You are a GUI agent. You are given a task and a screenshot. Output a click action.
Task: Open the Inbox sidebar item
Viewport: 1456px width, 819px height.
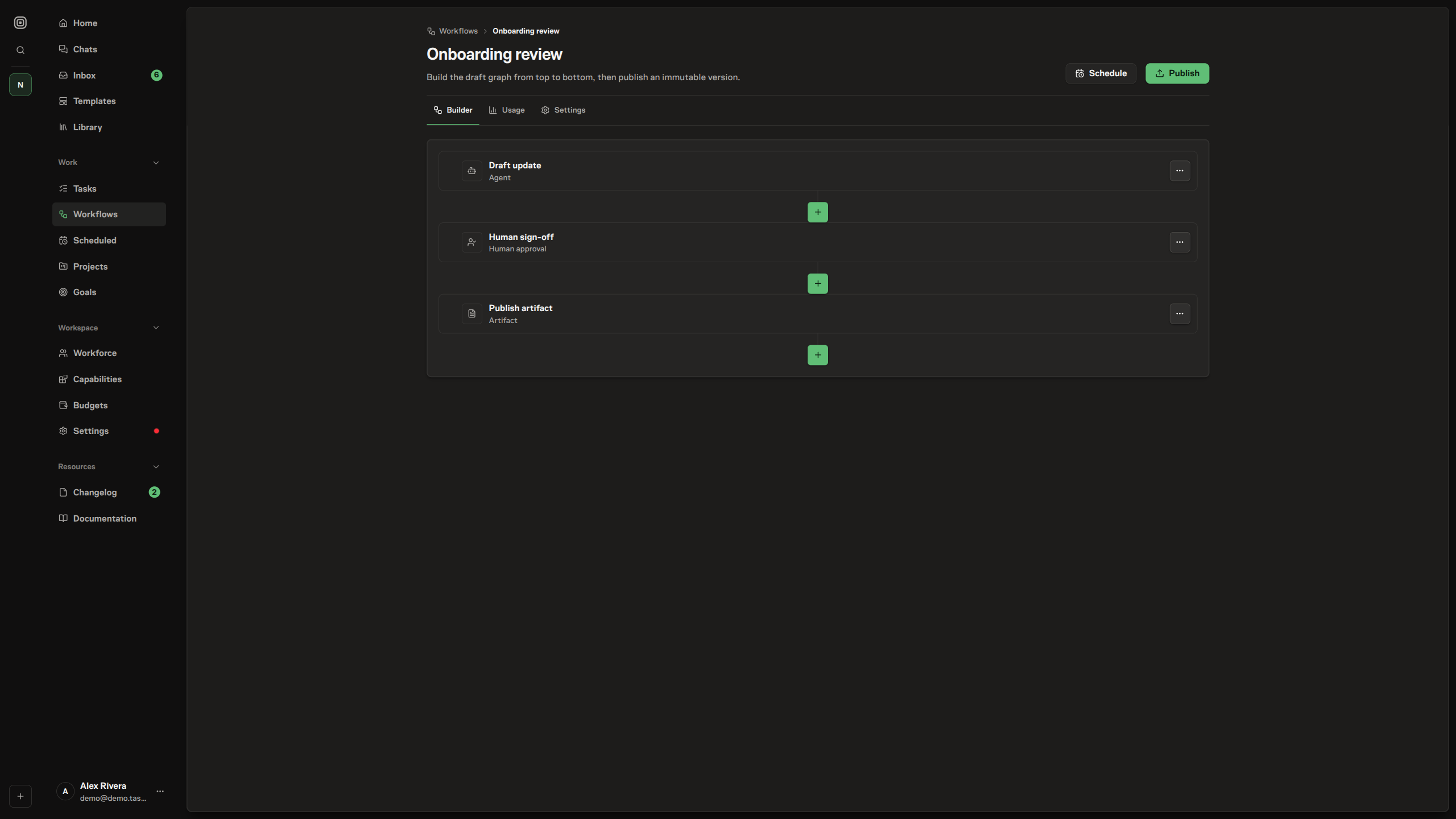(109, 75)
